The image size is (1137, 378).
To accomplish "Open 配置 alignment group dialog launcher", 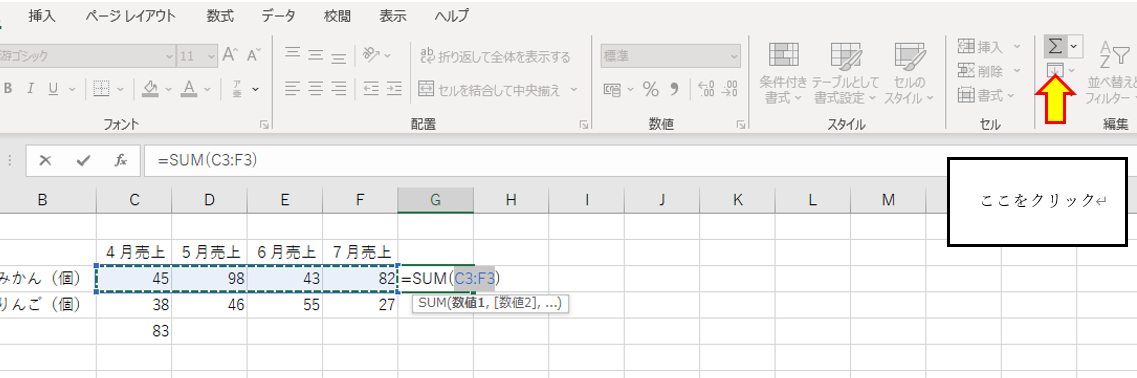I will coord(583,126).
